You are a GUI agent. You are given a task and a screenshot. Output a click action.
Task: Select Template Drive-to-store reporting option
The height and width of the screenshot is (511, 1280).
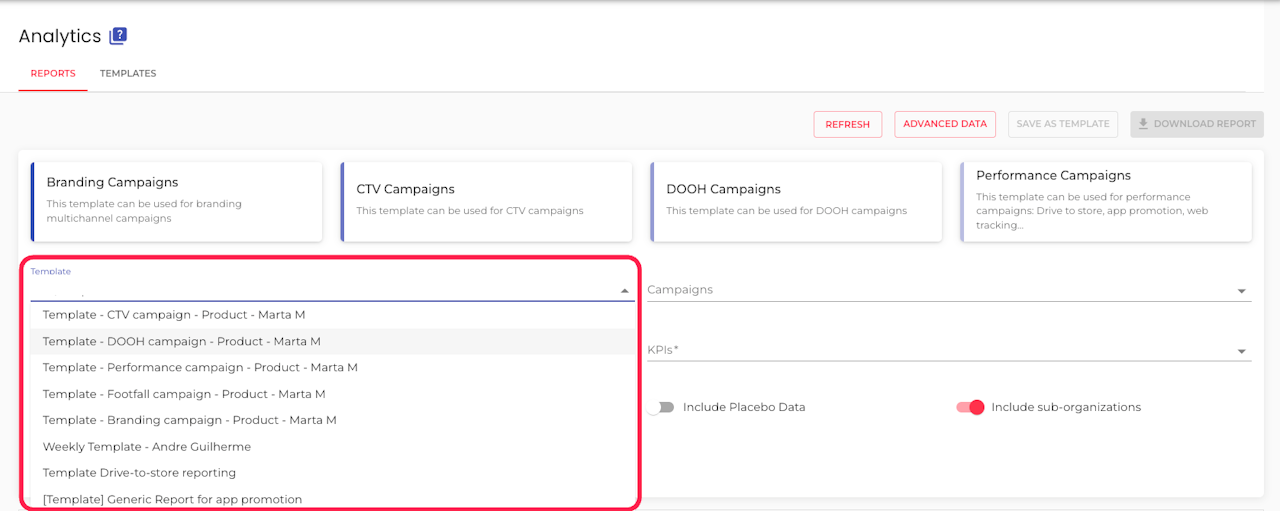click(x=139, y=473)
